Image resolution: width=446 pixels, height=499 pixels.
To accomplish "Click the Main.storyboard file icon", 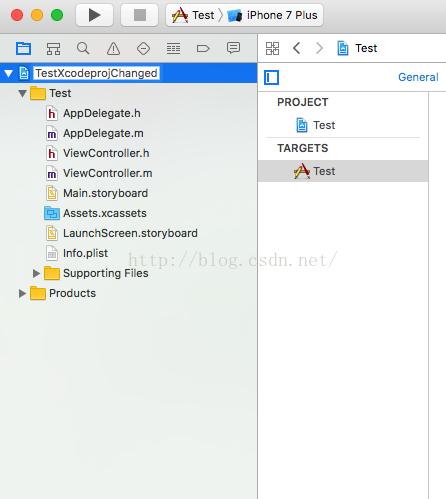I will (52, 193).
